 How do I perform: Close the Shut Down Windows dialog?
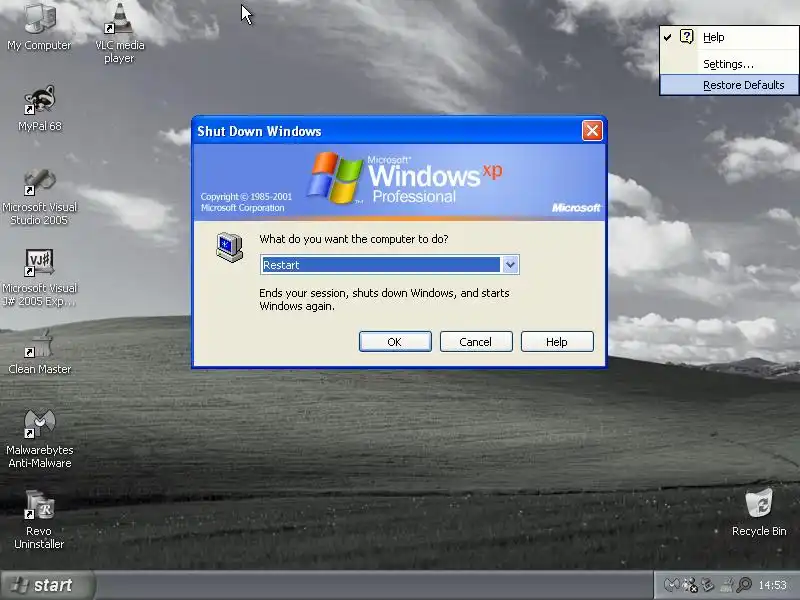pyautogui.click(x=592, y=131)
